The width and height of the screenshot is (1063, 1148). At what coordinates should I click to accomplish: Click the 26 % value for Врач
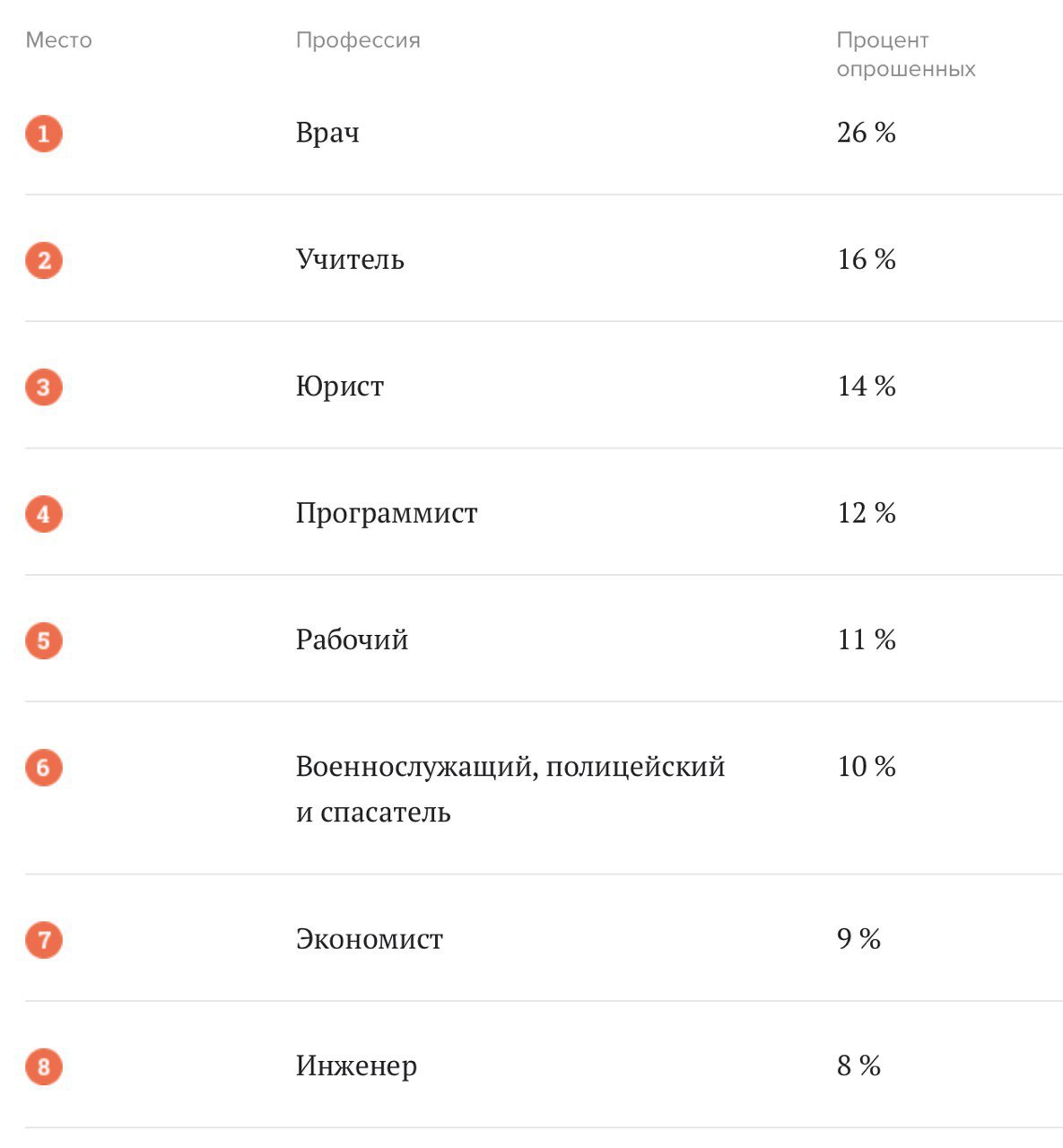click(x=866, y=133)
